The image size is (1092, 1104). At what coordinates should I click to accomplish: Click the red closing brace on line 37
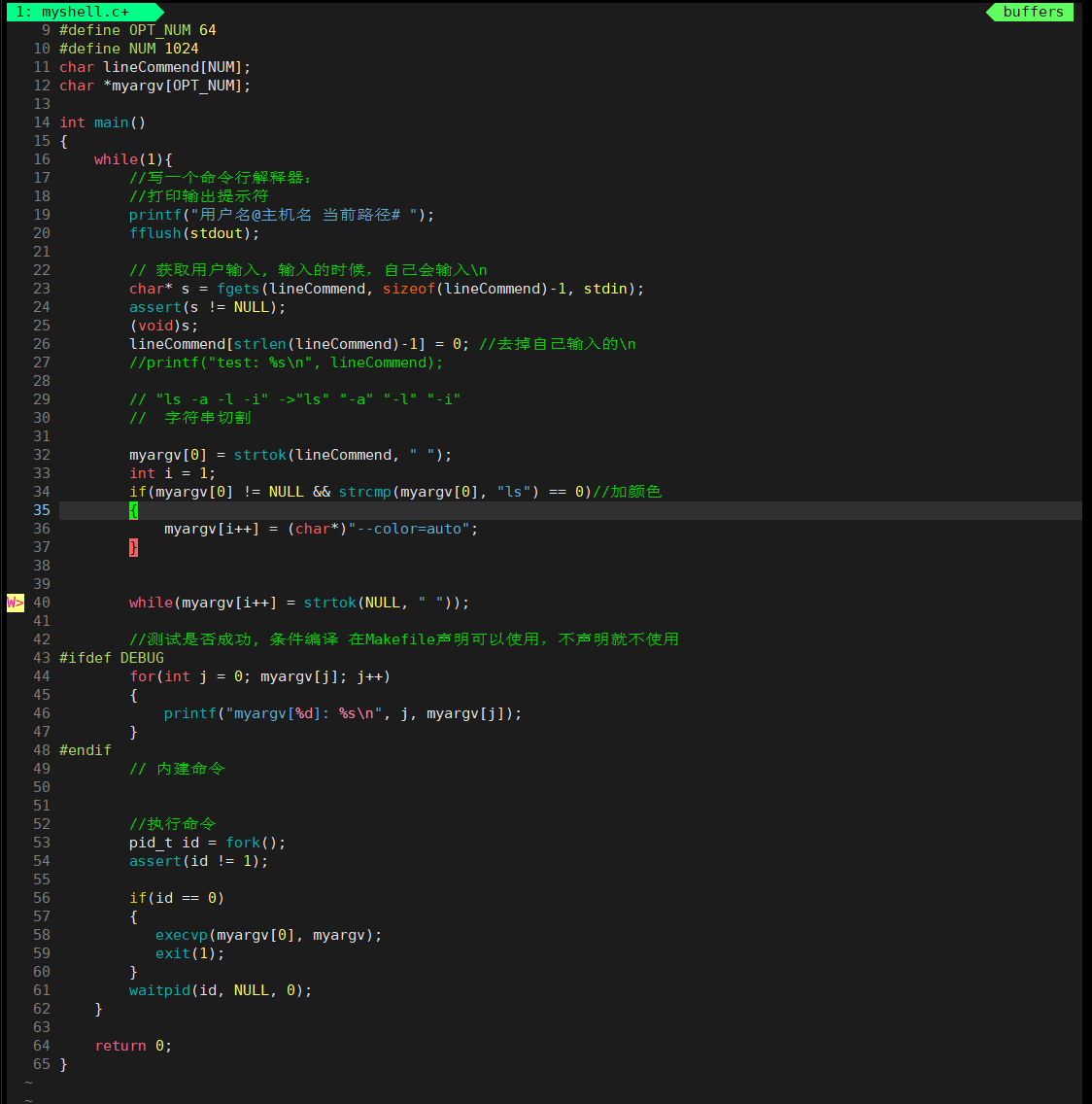point(134,547)
